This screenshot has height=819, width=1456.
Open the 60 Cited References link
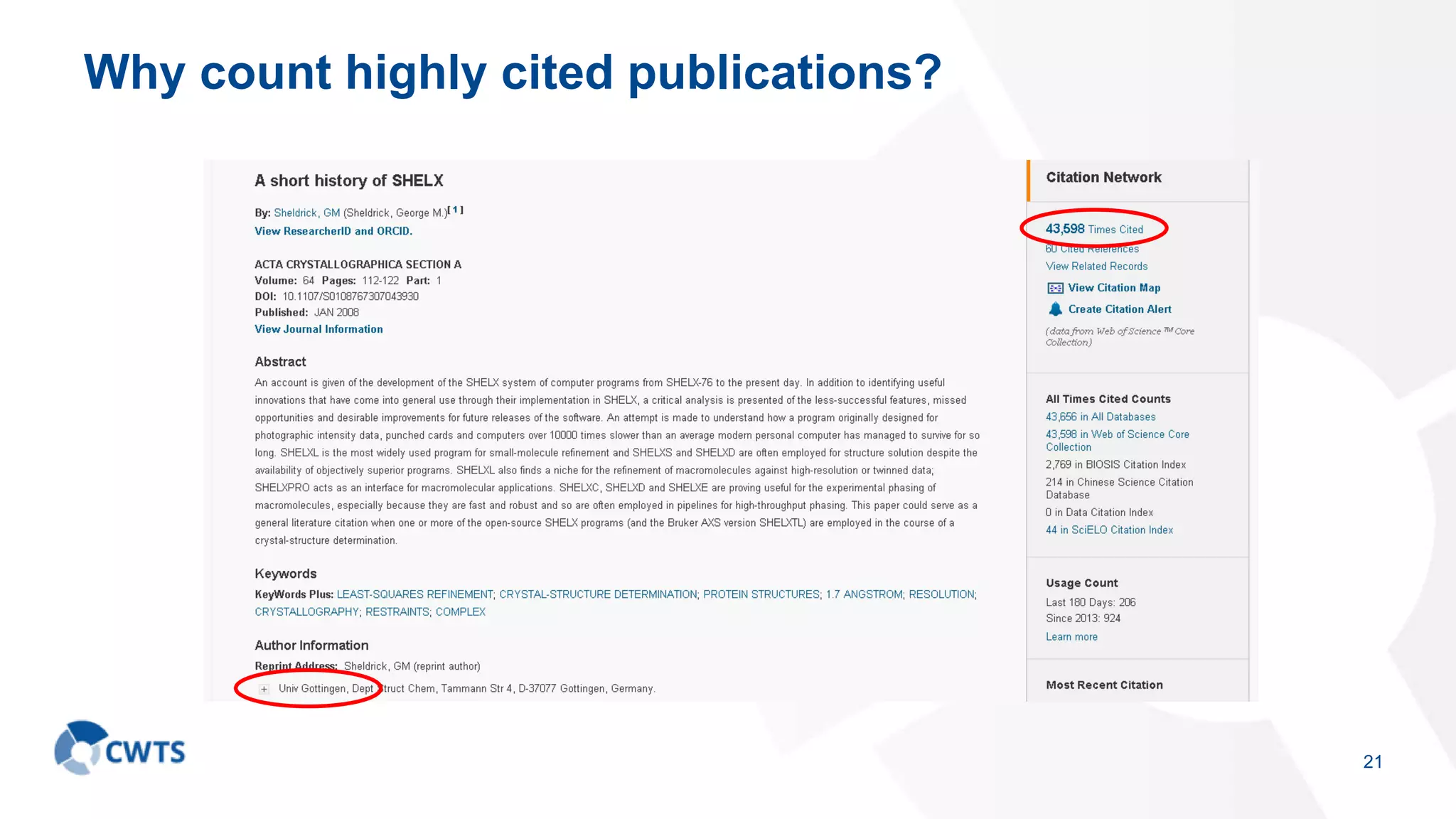click(x=1092, y=249)
